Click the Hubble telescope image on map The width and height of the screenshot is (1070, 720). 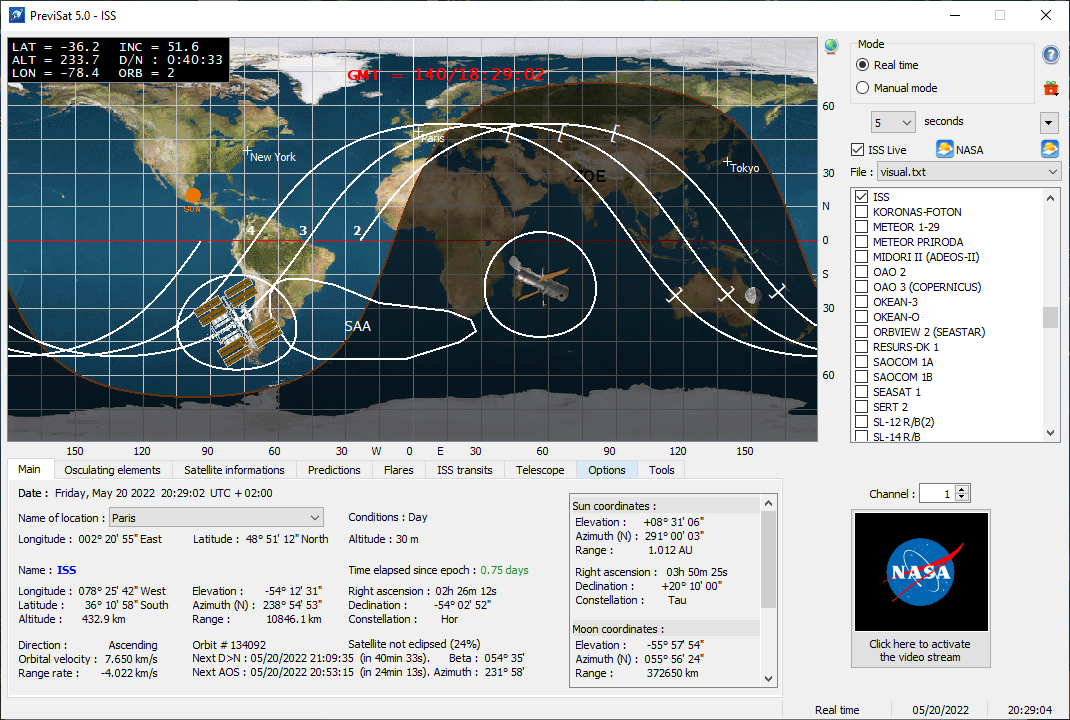(540, 279)
